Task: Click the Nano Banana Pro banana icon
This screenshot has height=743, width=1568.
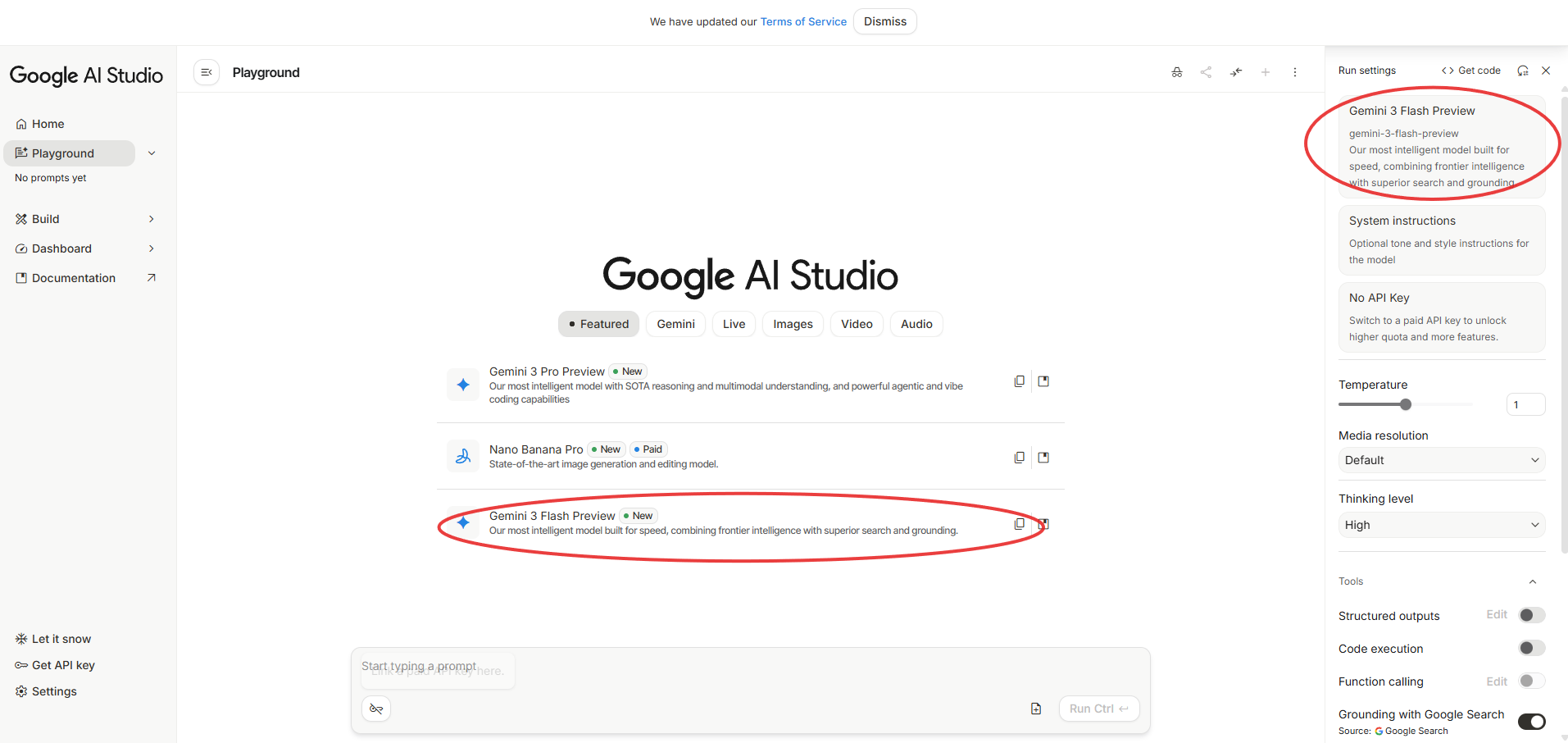Action: [463, 456]
